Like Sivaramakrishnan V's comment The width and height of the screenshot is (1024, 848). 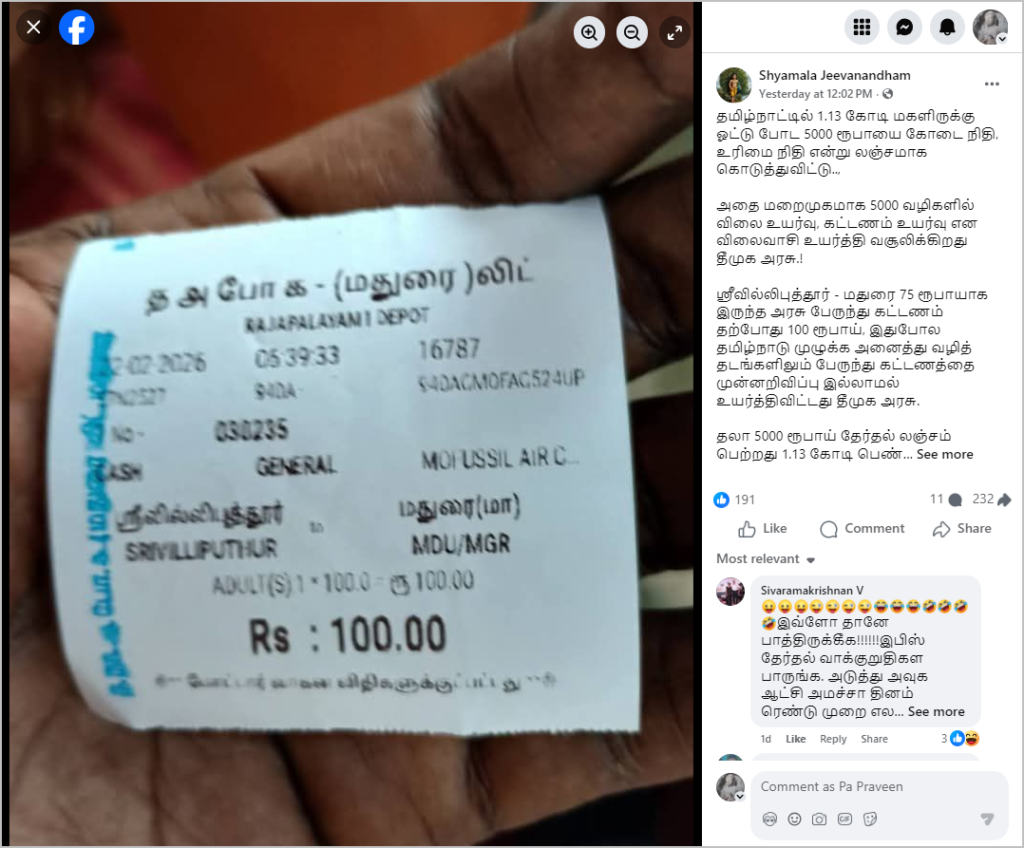795,739
